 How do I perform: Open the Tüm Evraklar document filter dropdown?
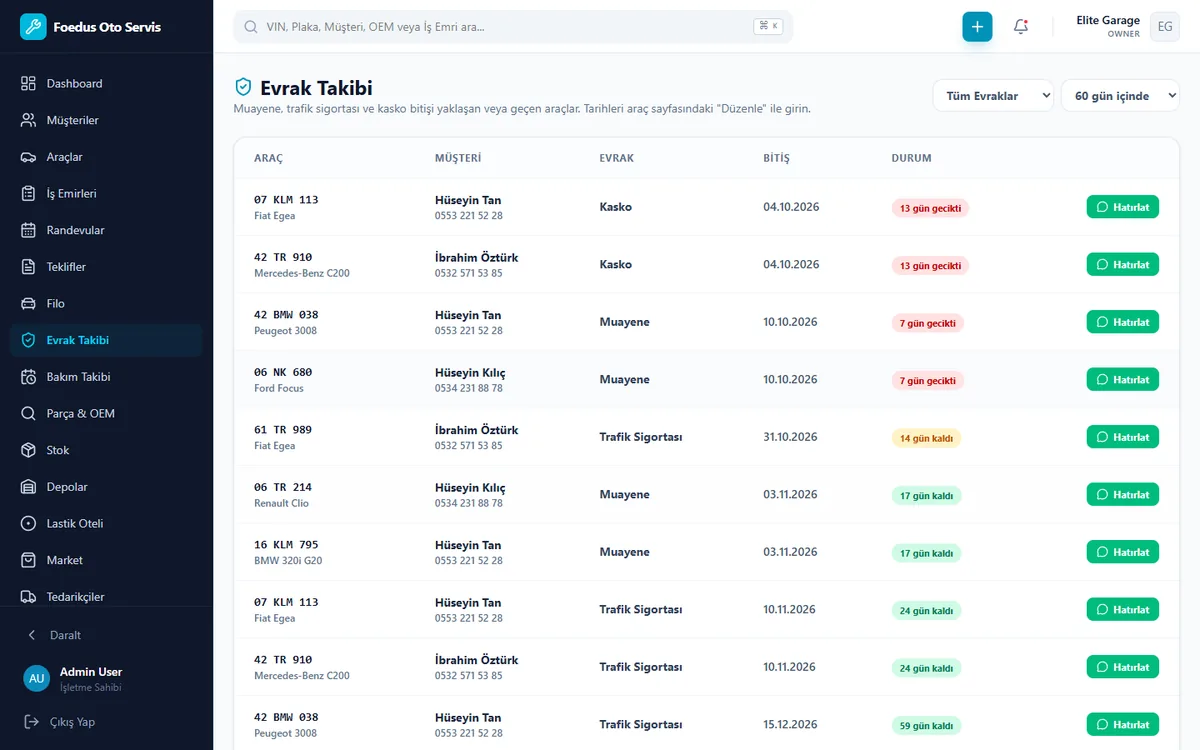[993, 96]
